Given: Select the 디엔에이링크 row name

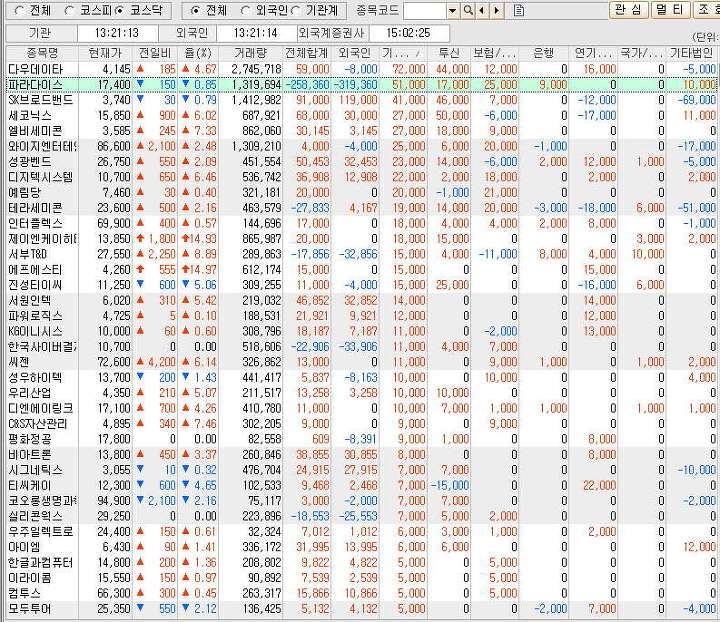Looking at the screenshot, I should click(x=40, y=409).
